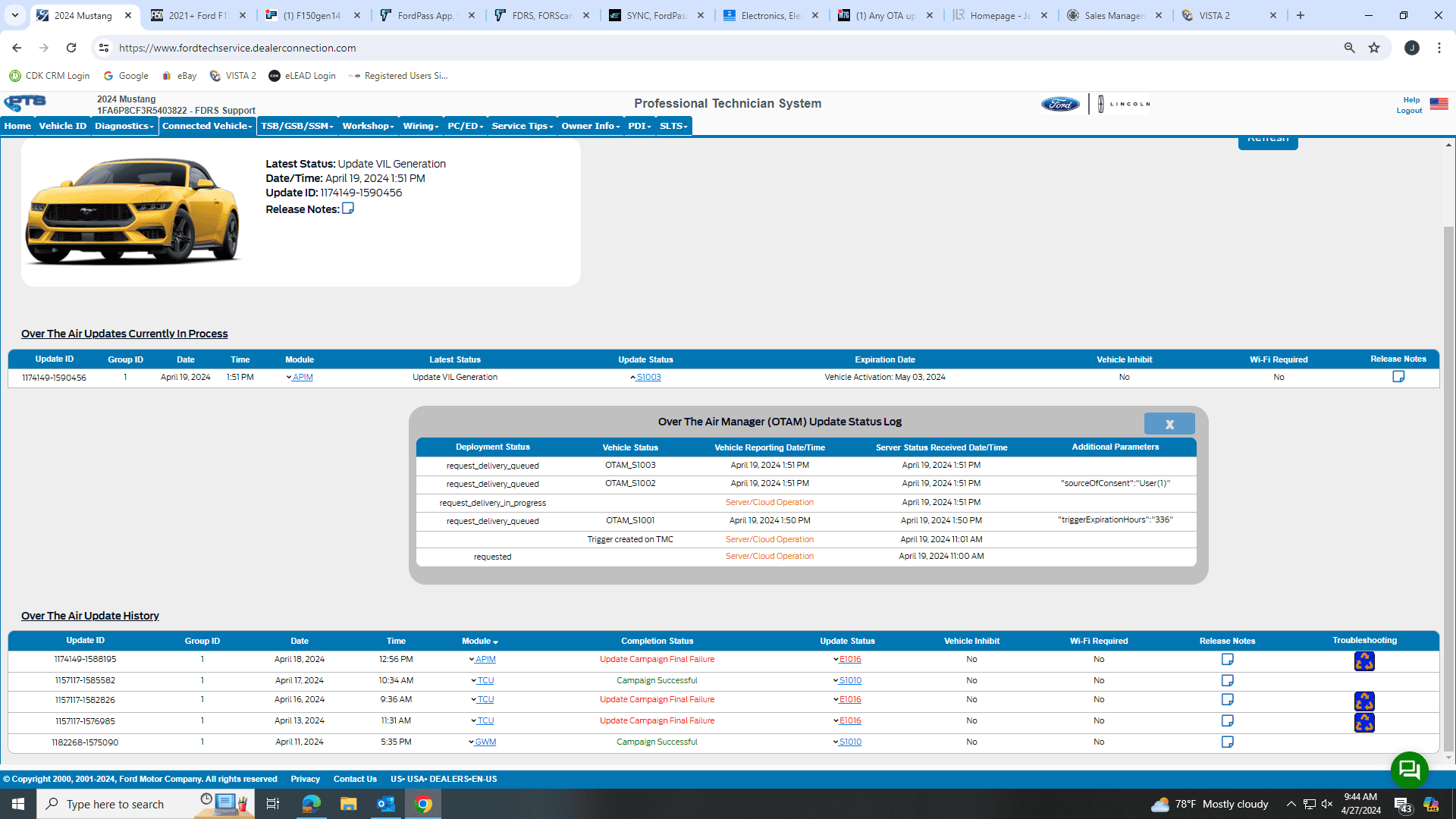The width and height of the screenshot is (1456, 819).
Task: Open the green chat support icon
Action: 1409,770
